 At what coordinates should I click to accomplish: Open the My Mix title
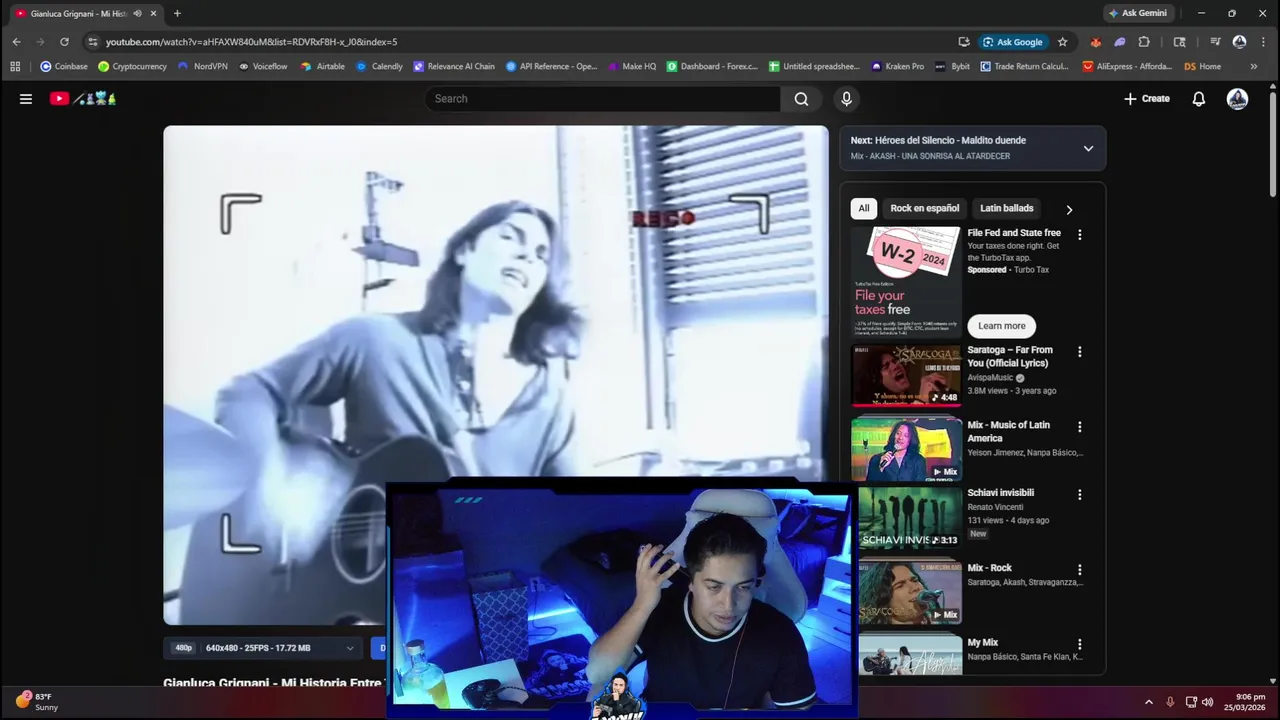pos(982,643)
